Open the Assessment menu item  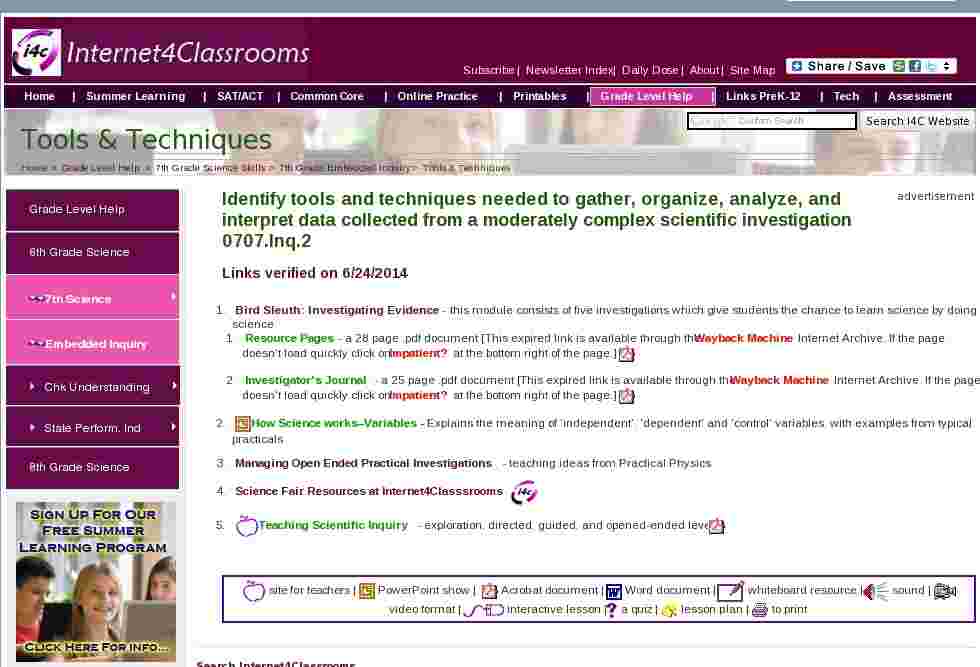point(920,96)
